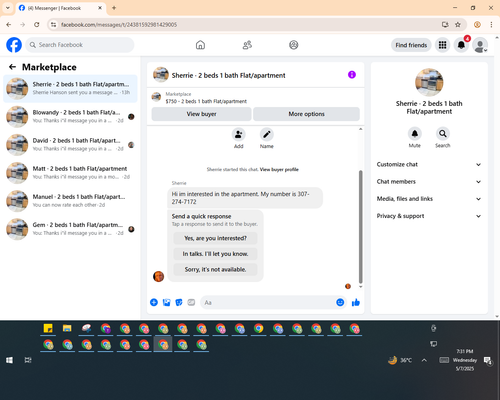Open the Windows Start menu

(9, 360)
